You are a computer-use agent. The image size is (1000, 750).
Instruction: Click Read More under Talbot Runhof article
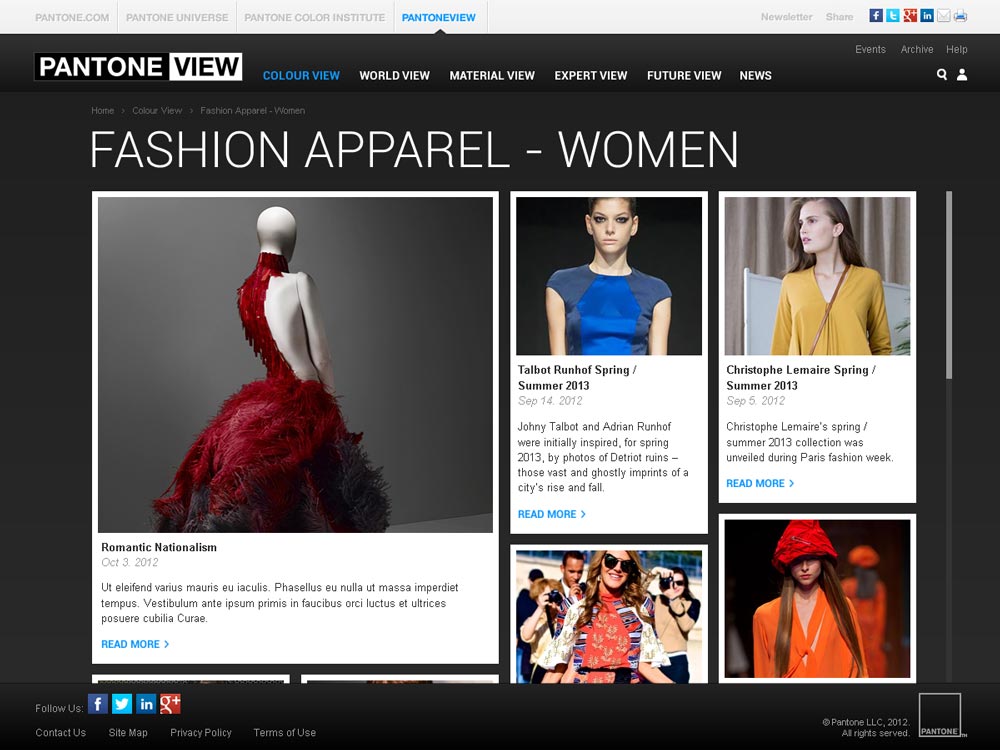click(x=552, y=514)
